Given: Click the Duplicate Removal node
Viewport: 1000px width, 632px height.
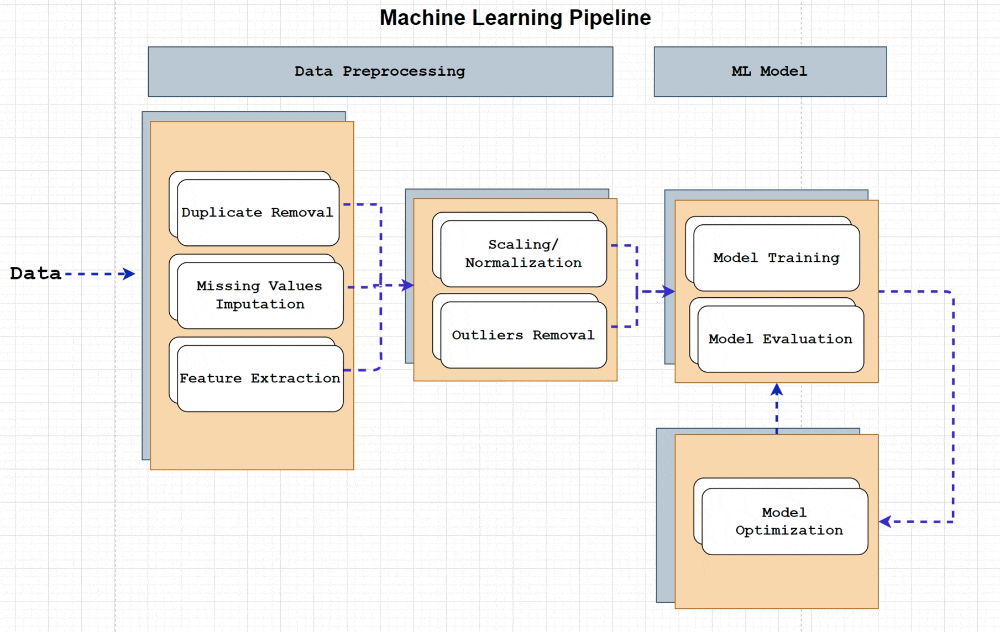Looking at the screenshot, I should [257, 213].
